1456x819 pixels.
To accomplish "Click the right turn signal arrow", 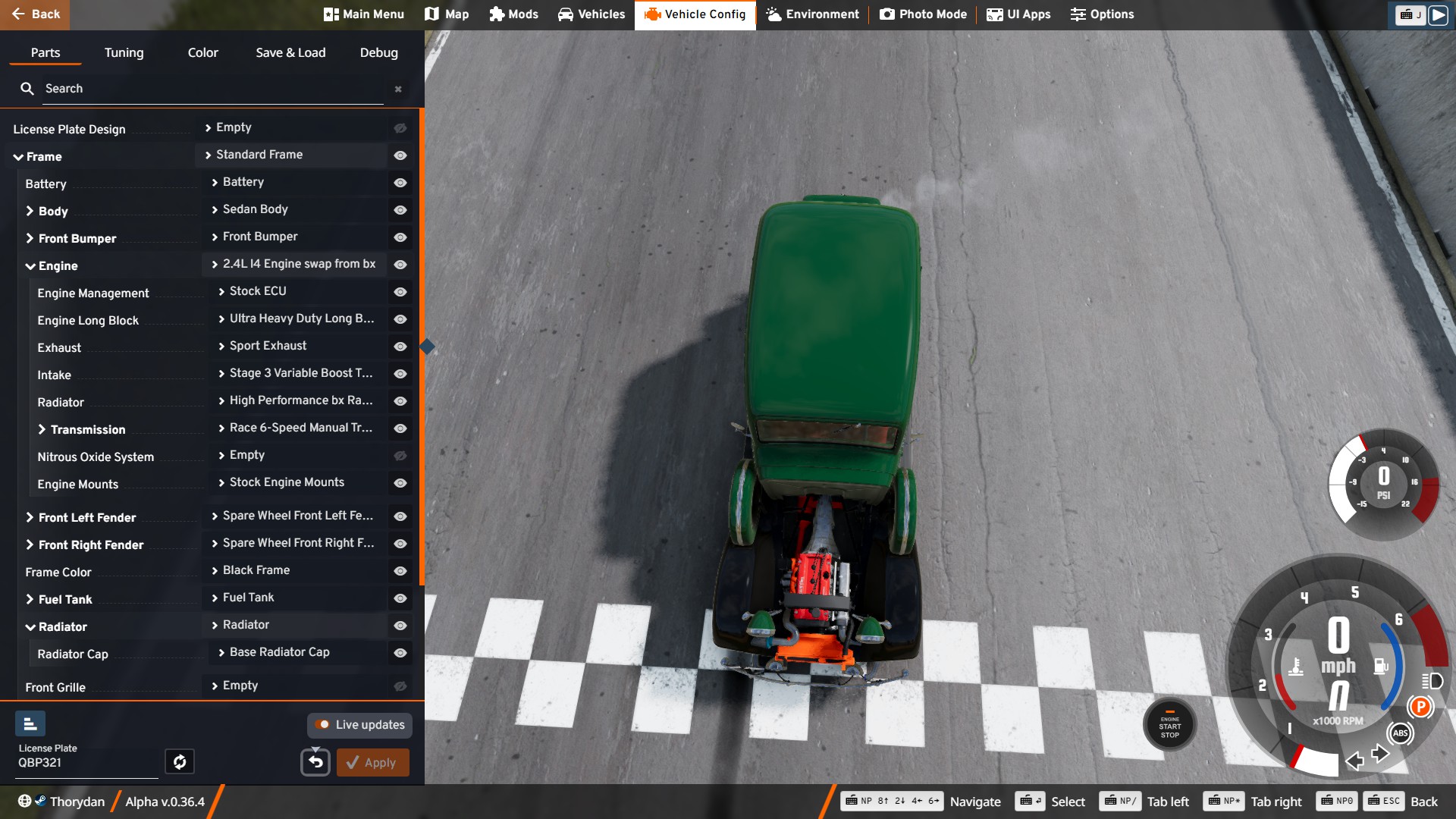I will coord(1380,753).
